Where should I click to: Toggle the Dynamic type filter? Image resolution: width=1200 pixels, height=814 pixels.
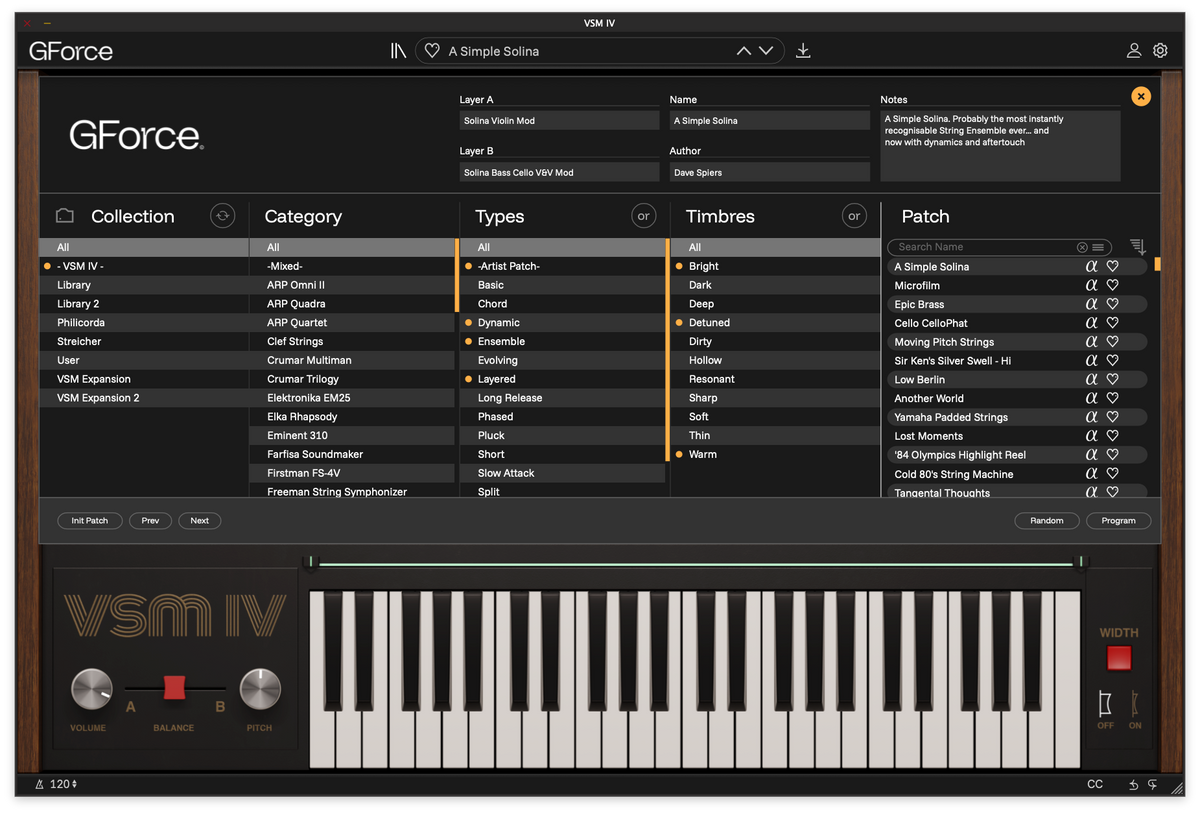click(x=562, y=323)
